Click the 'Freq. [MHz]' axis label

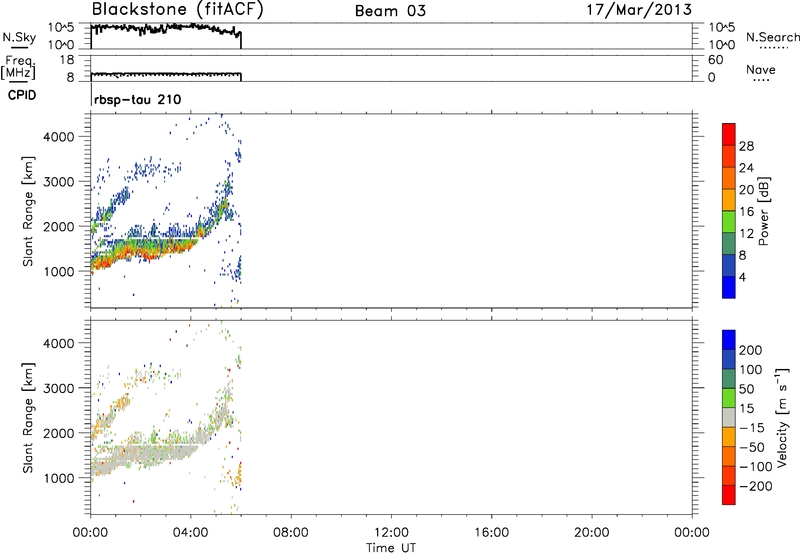pyautogui.click(x=19, y=67)
